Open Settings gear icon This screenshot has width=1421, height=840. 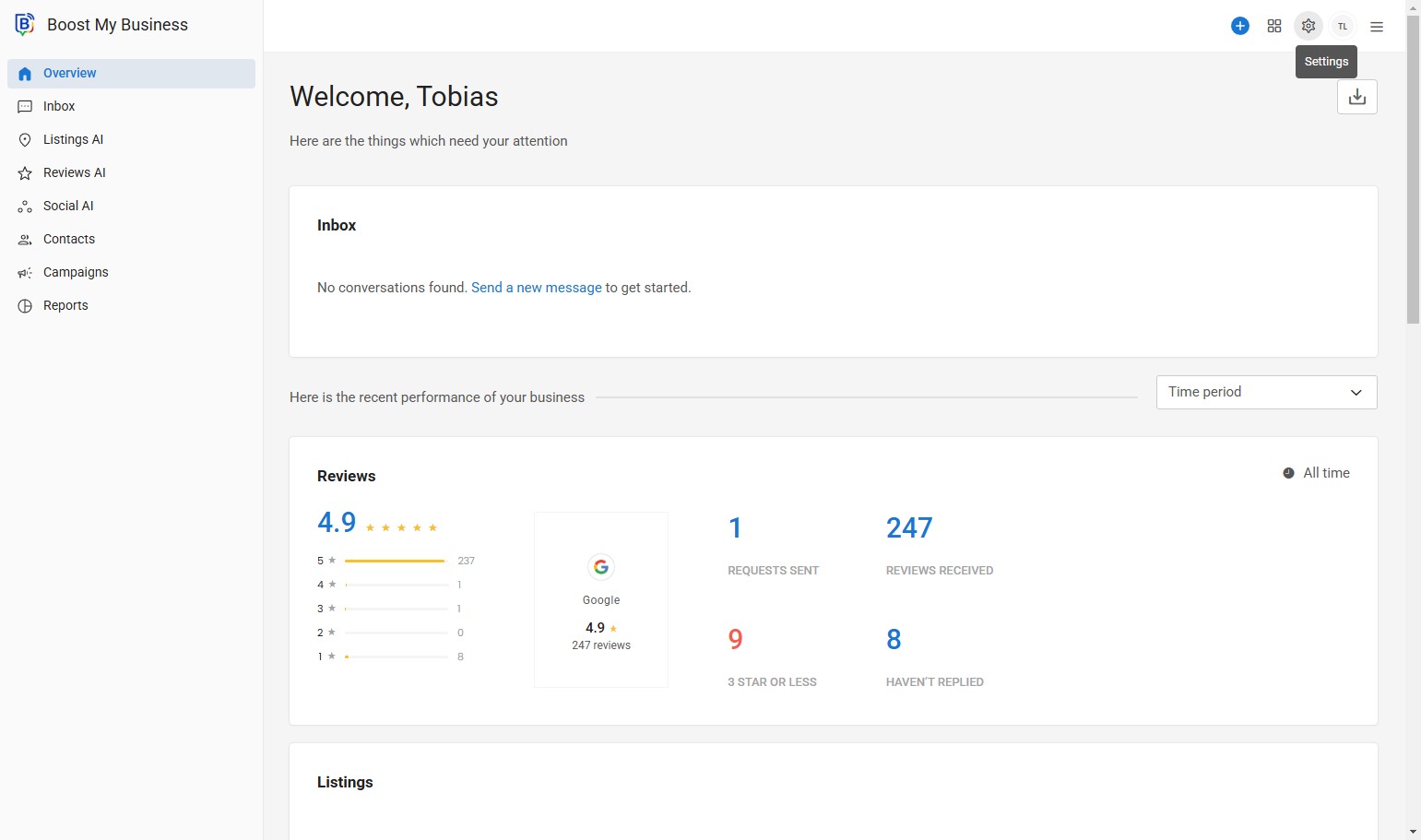pyautogui.click(x=1308, y=26)
